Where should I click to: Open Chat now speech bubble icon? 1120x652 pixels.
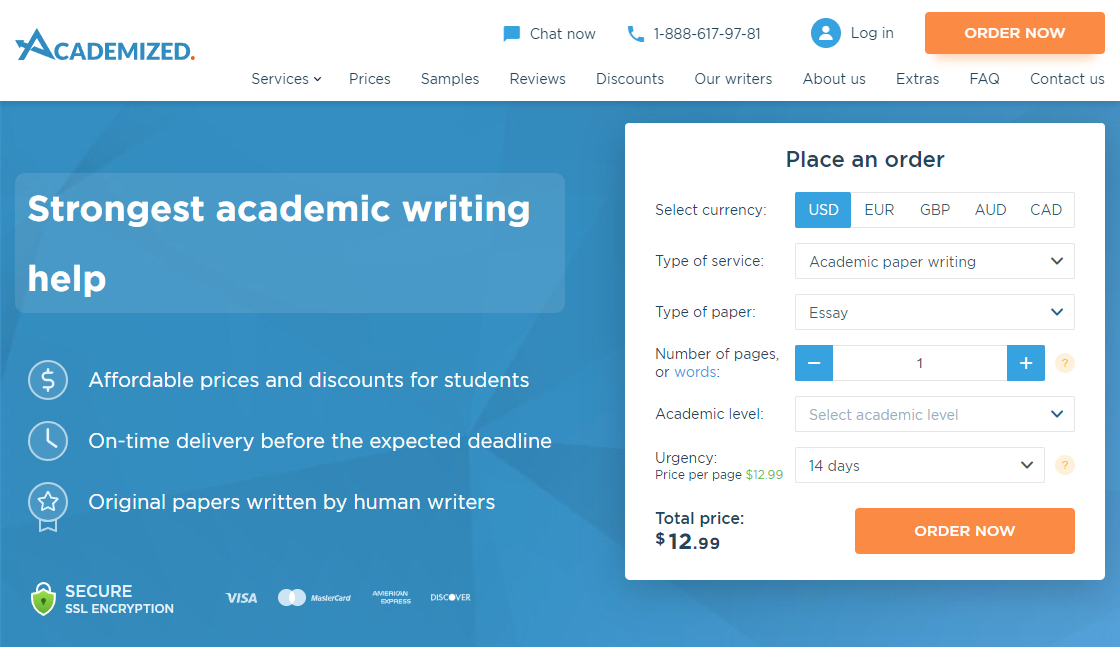(512, 34)
